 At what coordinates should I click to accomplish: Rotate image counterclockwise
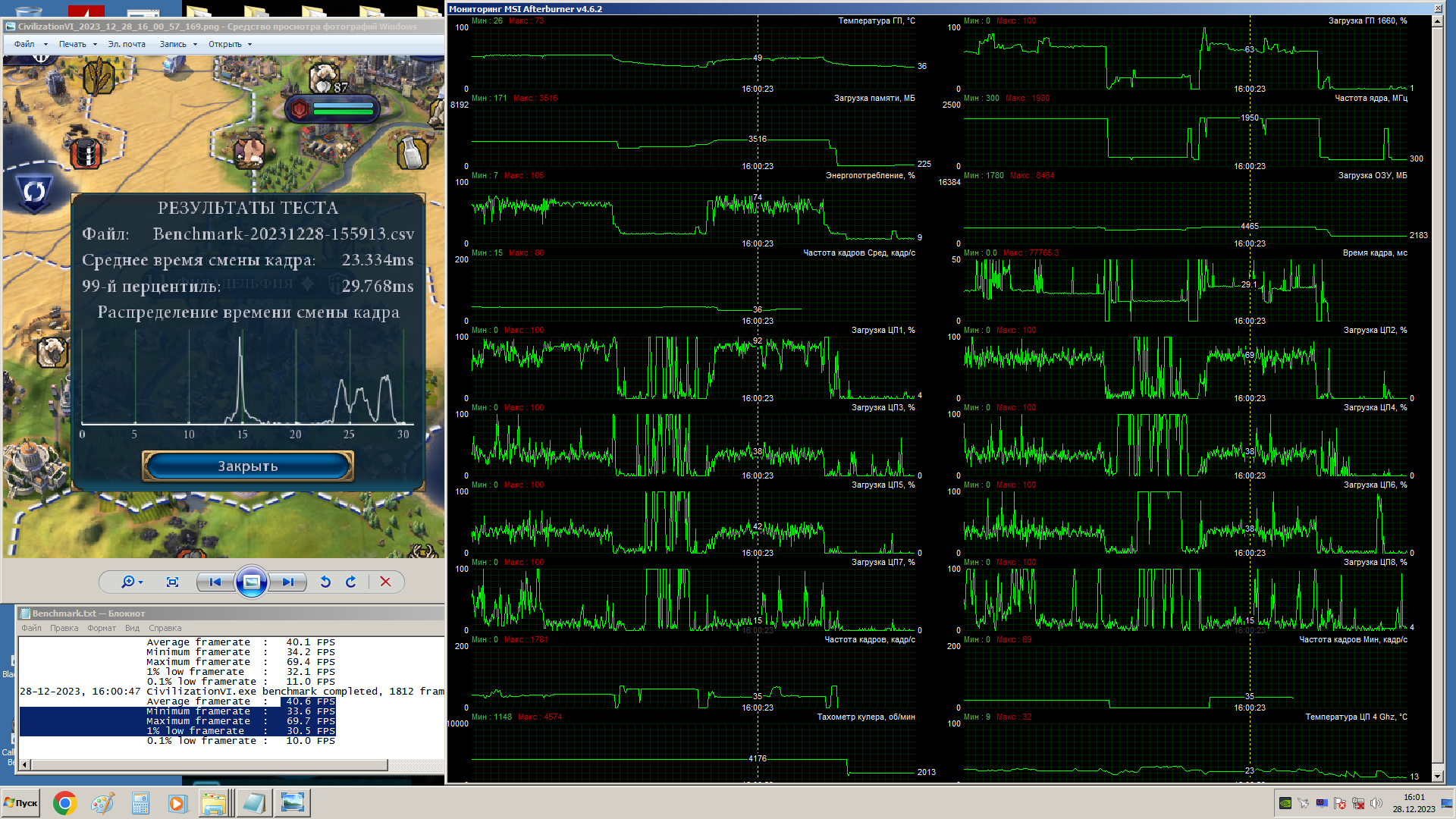[325, 582]
